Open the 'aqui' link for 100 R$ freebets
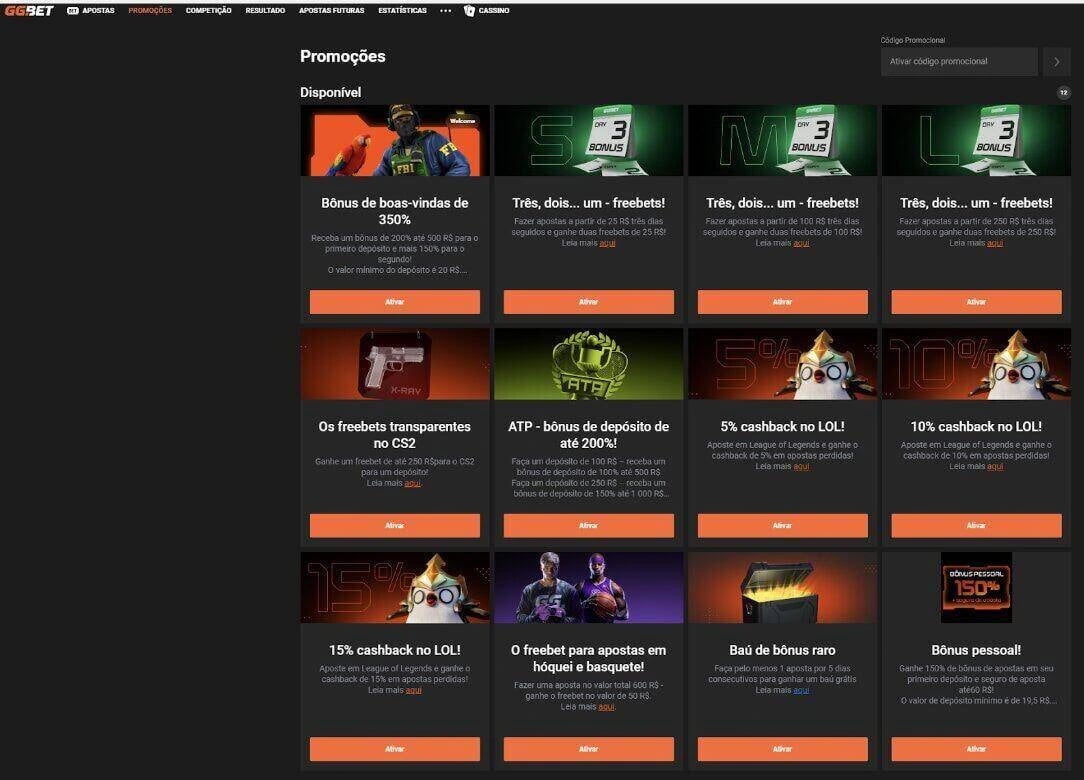The height and width of the screenshot is (780, 1084). pos(801,243)
